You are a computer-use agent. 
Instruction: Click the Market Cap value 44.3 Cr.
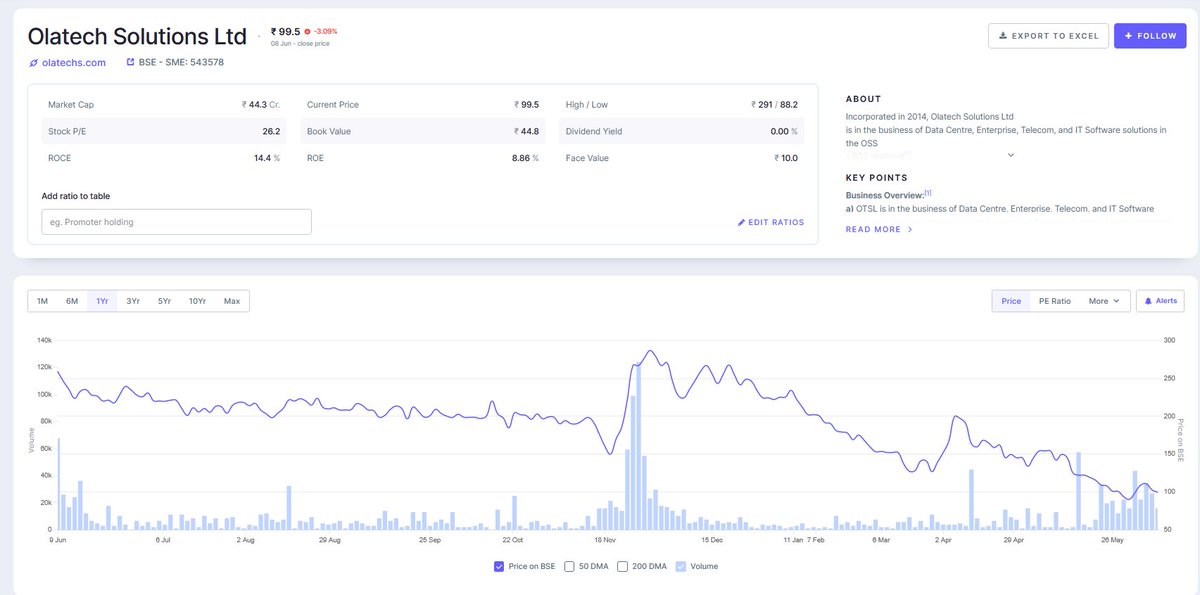point(261,105)
